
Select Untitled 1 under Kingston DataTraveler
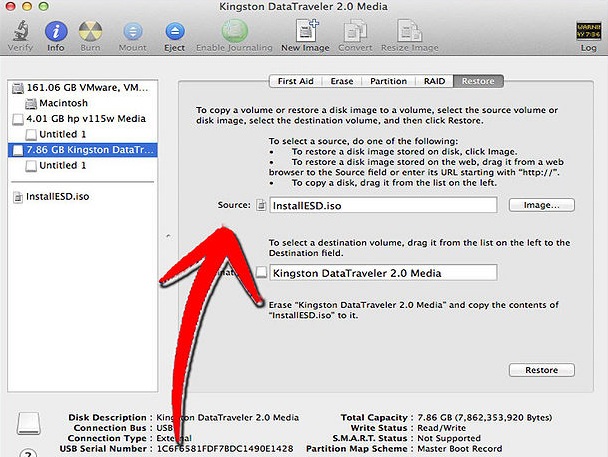coord(82,166)
